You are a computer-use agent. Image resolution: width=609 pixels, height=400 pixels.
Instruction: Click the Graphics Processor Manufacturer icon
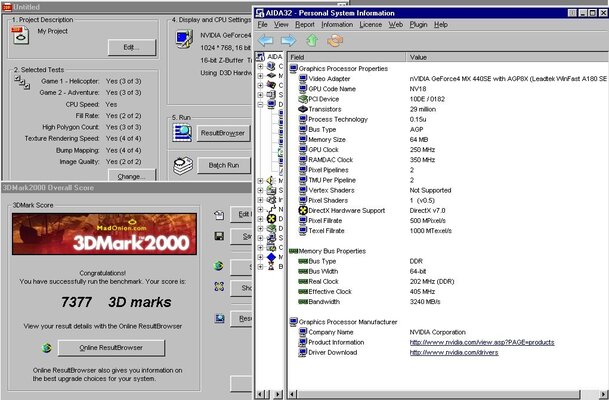click(293, 322)
